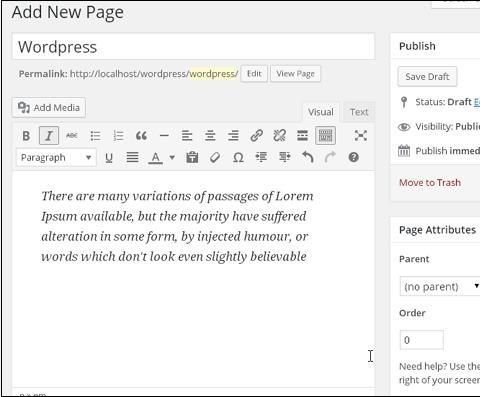The width and height of the screenshot is (480, 397).
Task: Justify the text alignment
Action: pyautogui.click(x=132, y=157)
